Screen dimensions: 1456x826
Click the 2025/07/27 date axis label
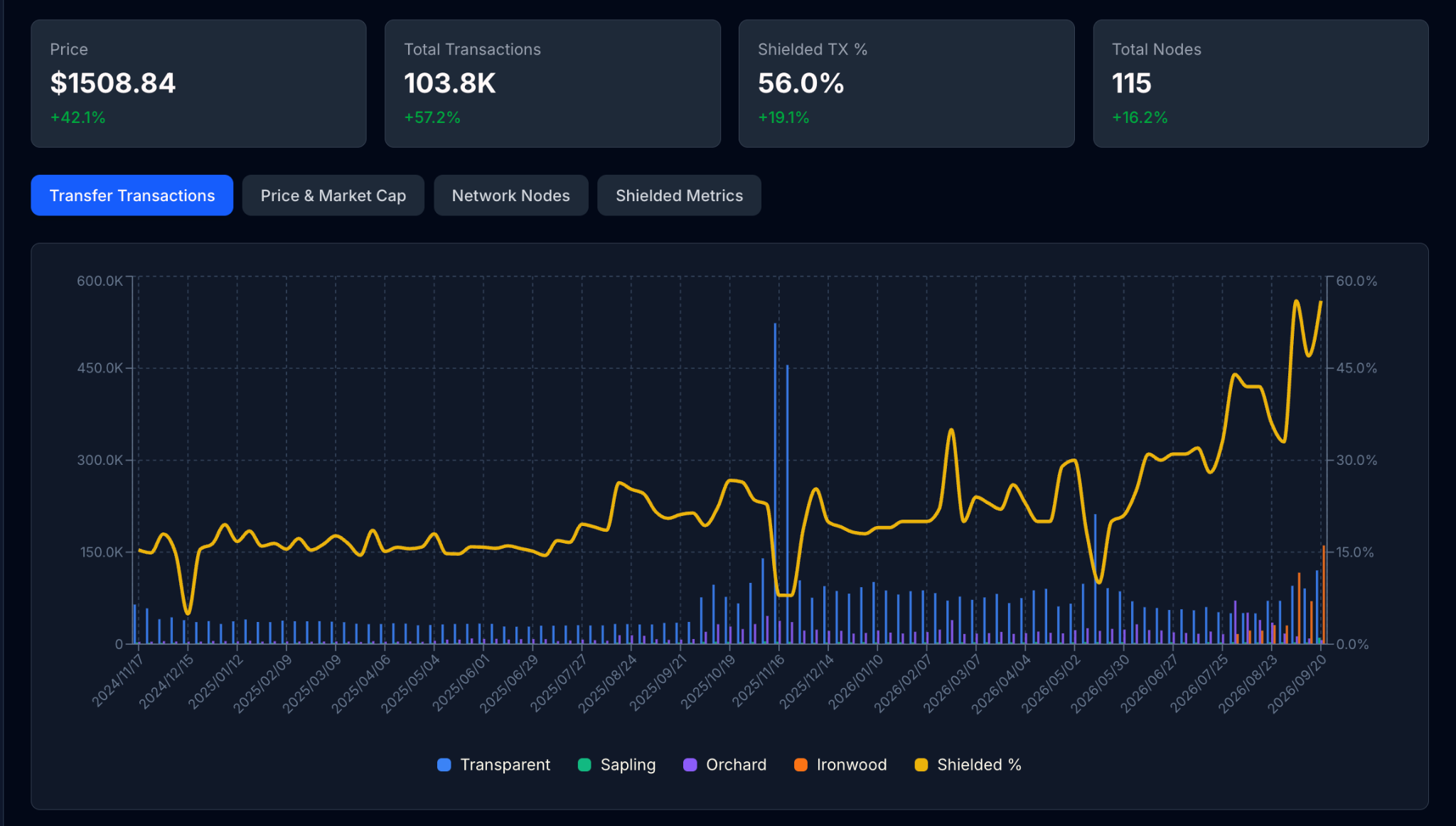pos(558,684)
